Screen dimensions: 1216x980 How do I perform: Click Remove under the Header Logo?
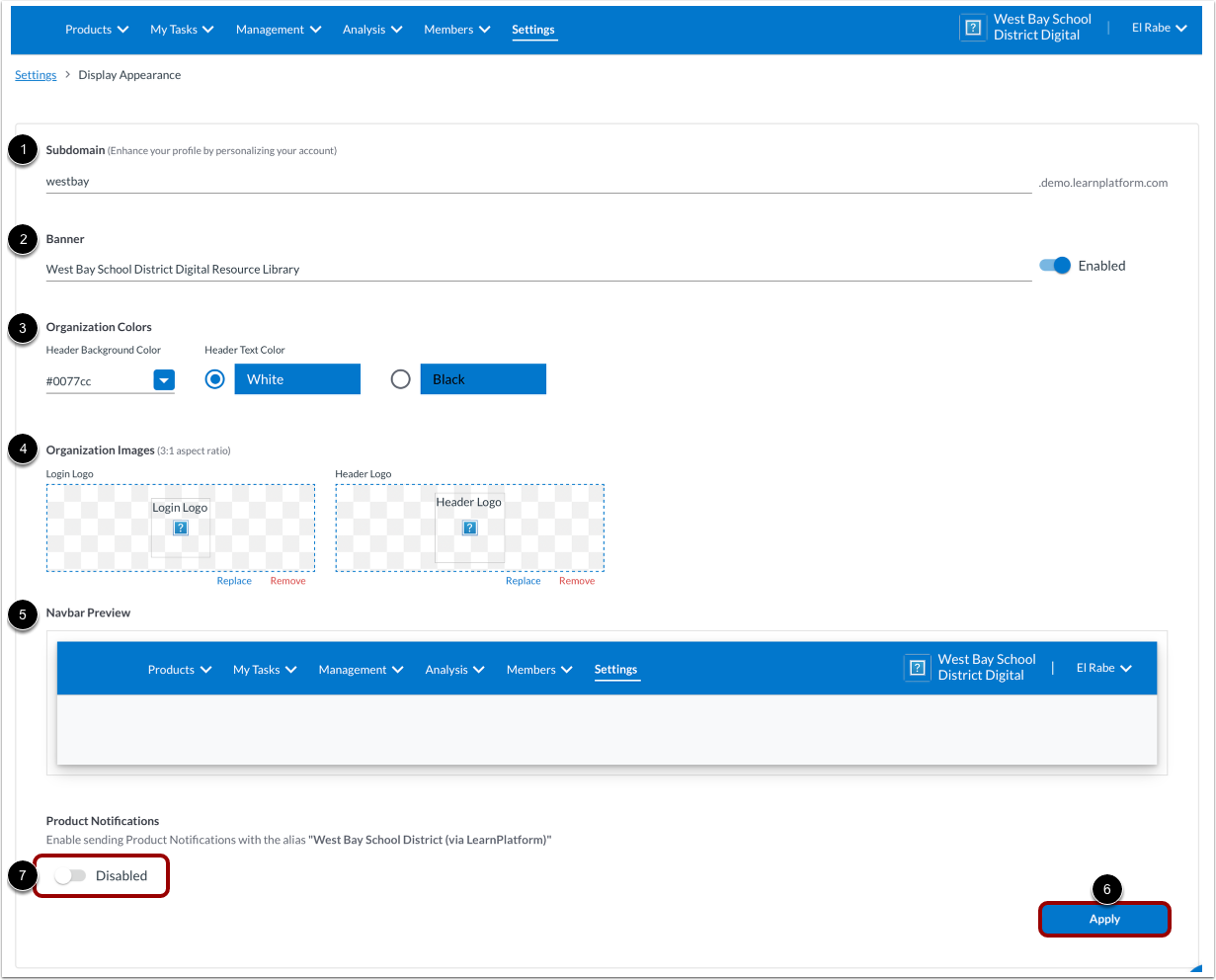click(x=577, y=580)
